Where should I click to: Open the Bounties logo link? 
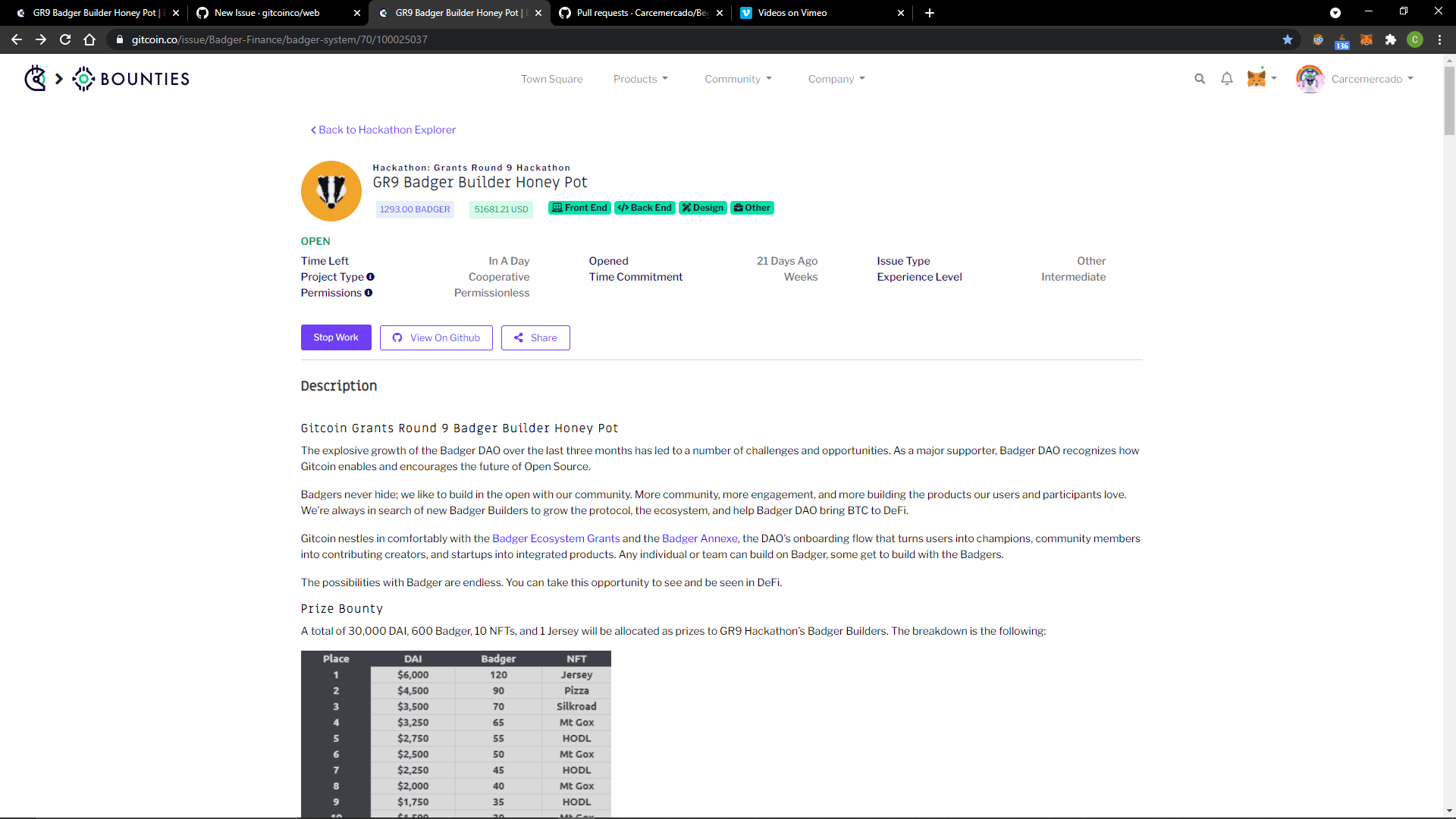pyautogui.click(x=131, y=79)
